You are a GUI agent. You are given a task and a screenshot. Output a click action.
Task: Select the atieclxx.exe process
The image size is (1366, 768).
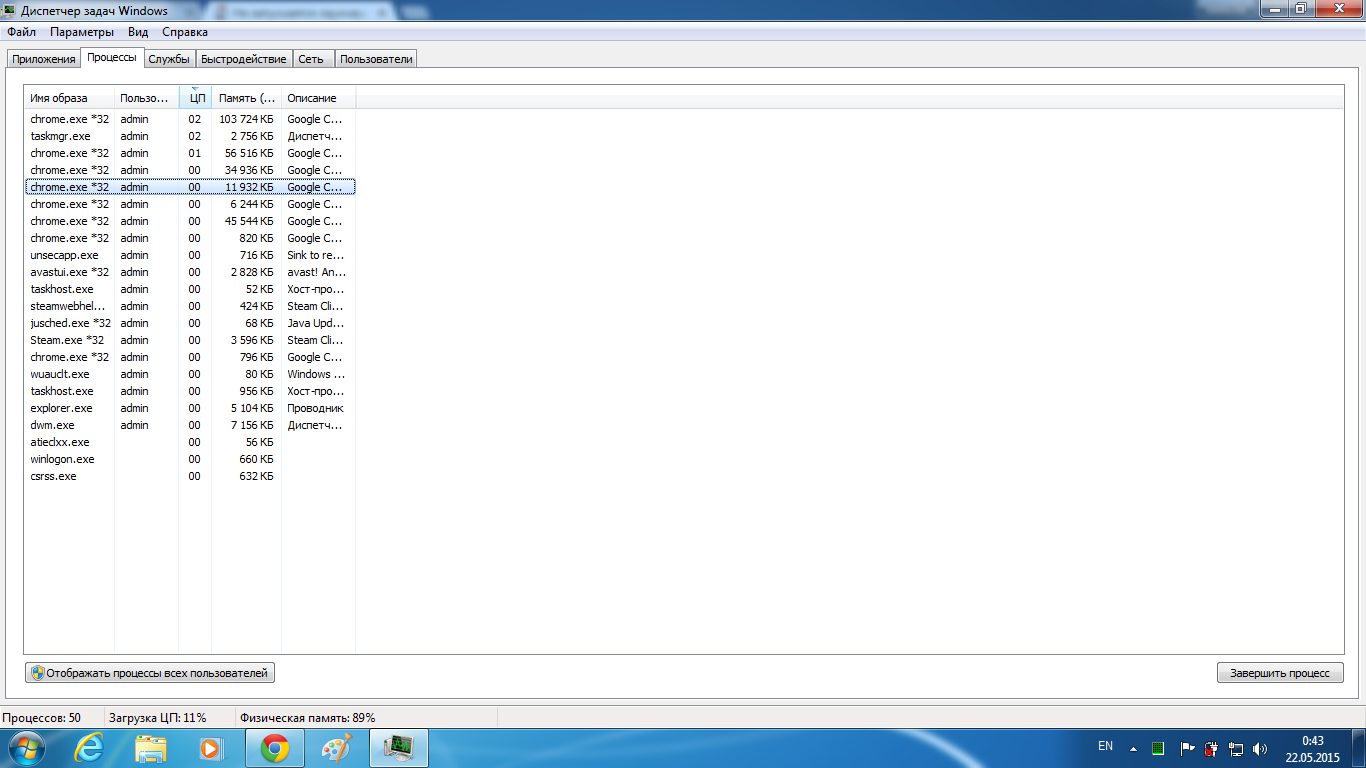click(x=190, y=442)
